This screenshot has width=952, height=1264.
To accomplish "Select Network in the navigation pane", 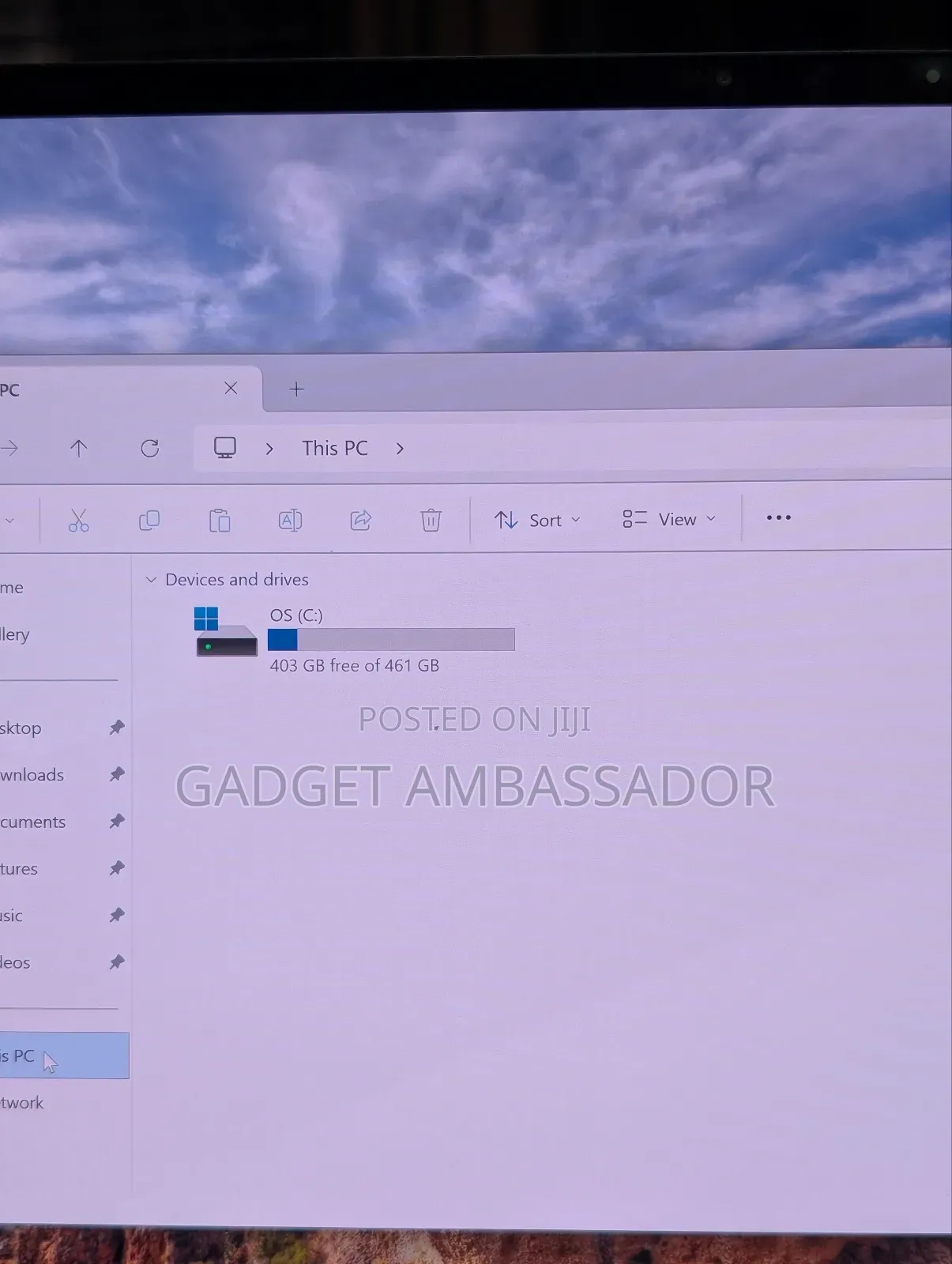I will 21,1103.
